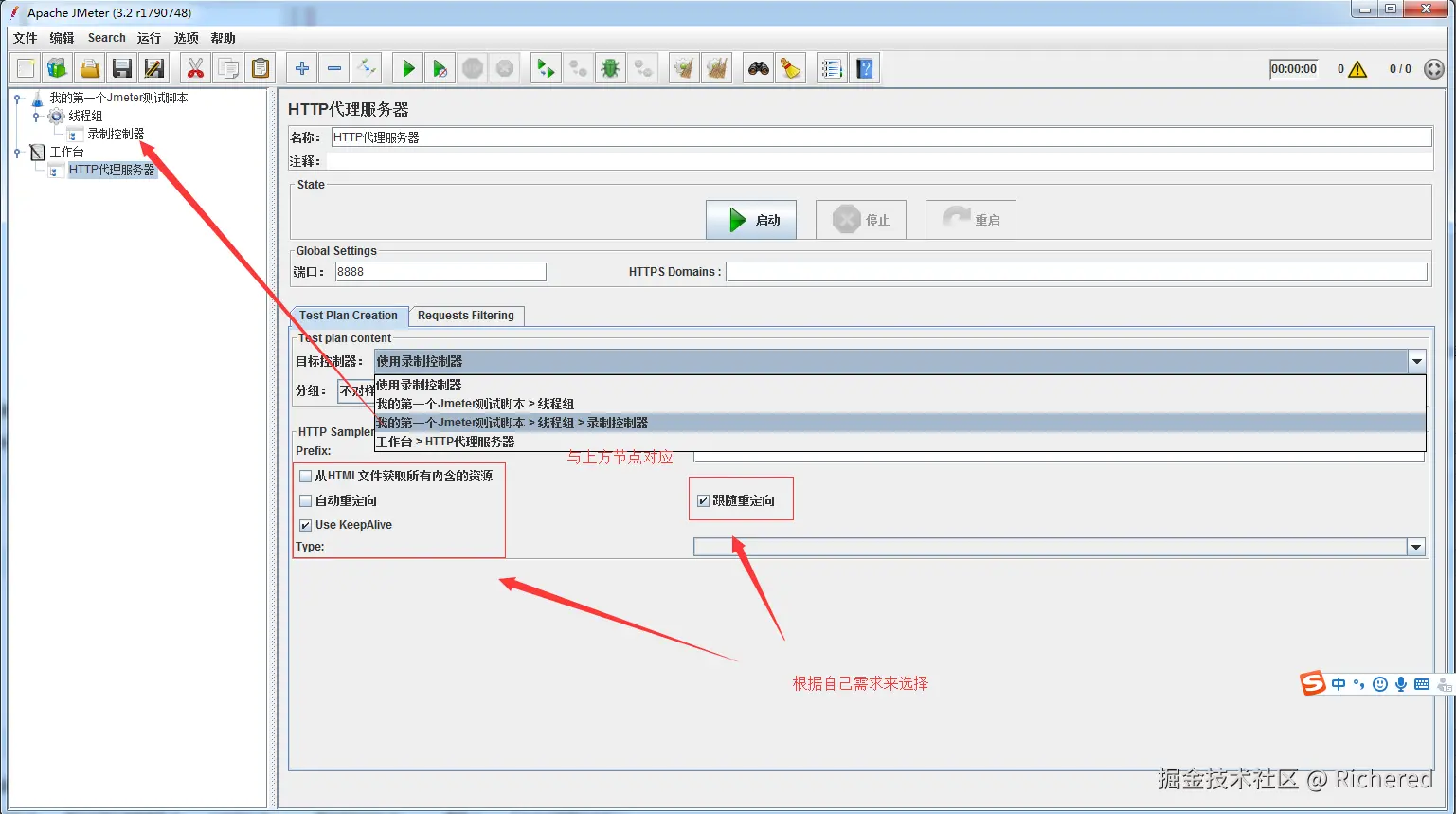Click the Remote Start All icon
The height and width of the screenshot is (814, 1456).
tap(546, 68)
